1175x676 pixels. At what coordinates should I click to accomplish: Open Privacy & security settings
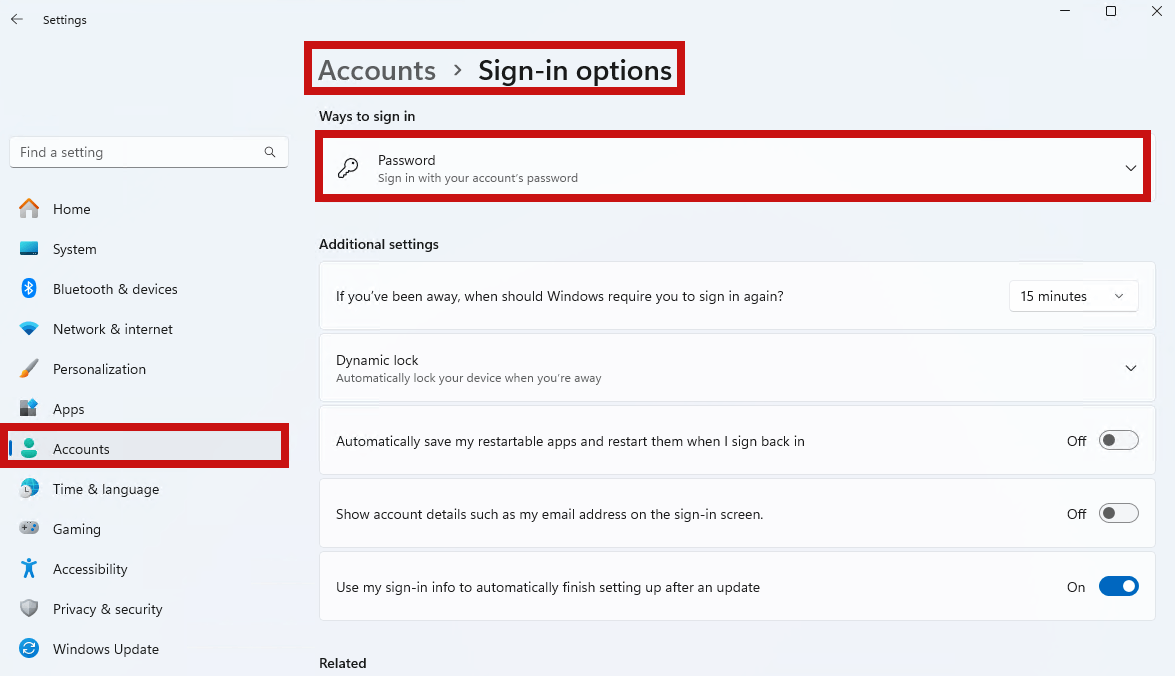click(x=108, y=609)
